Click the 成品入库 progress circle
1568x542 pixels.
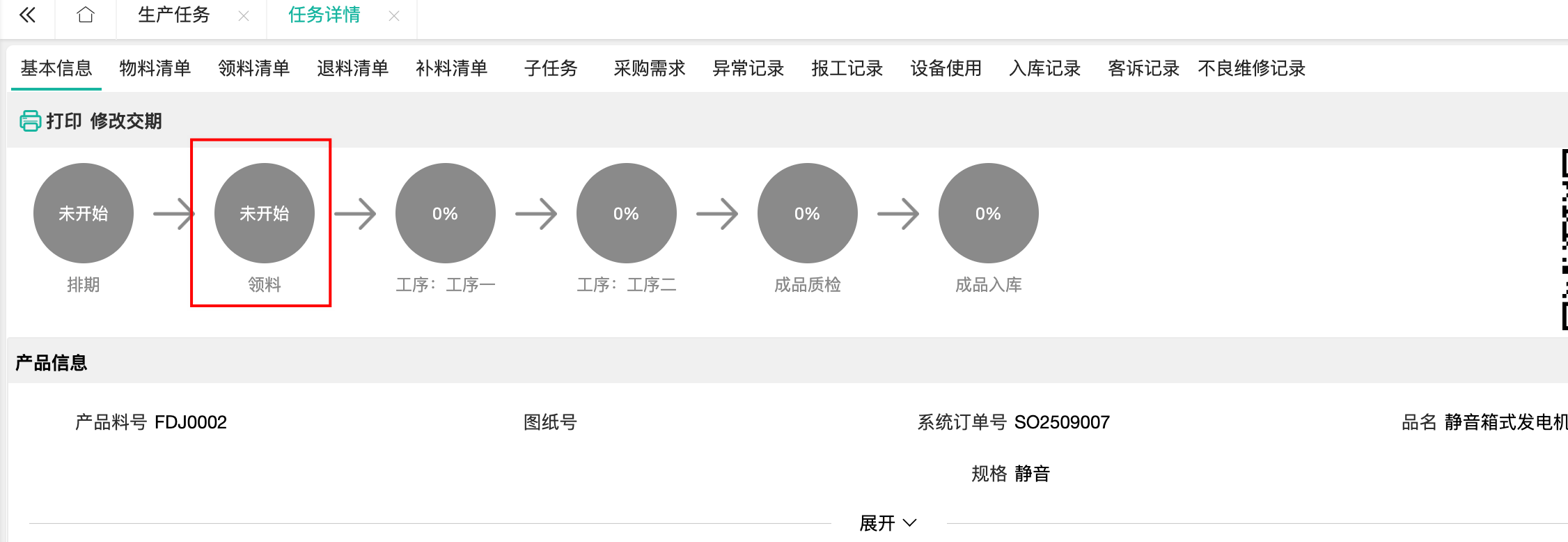(x=989, y=213)
